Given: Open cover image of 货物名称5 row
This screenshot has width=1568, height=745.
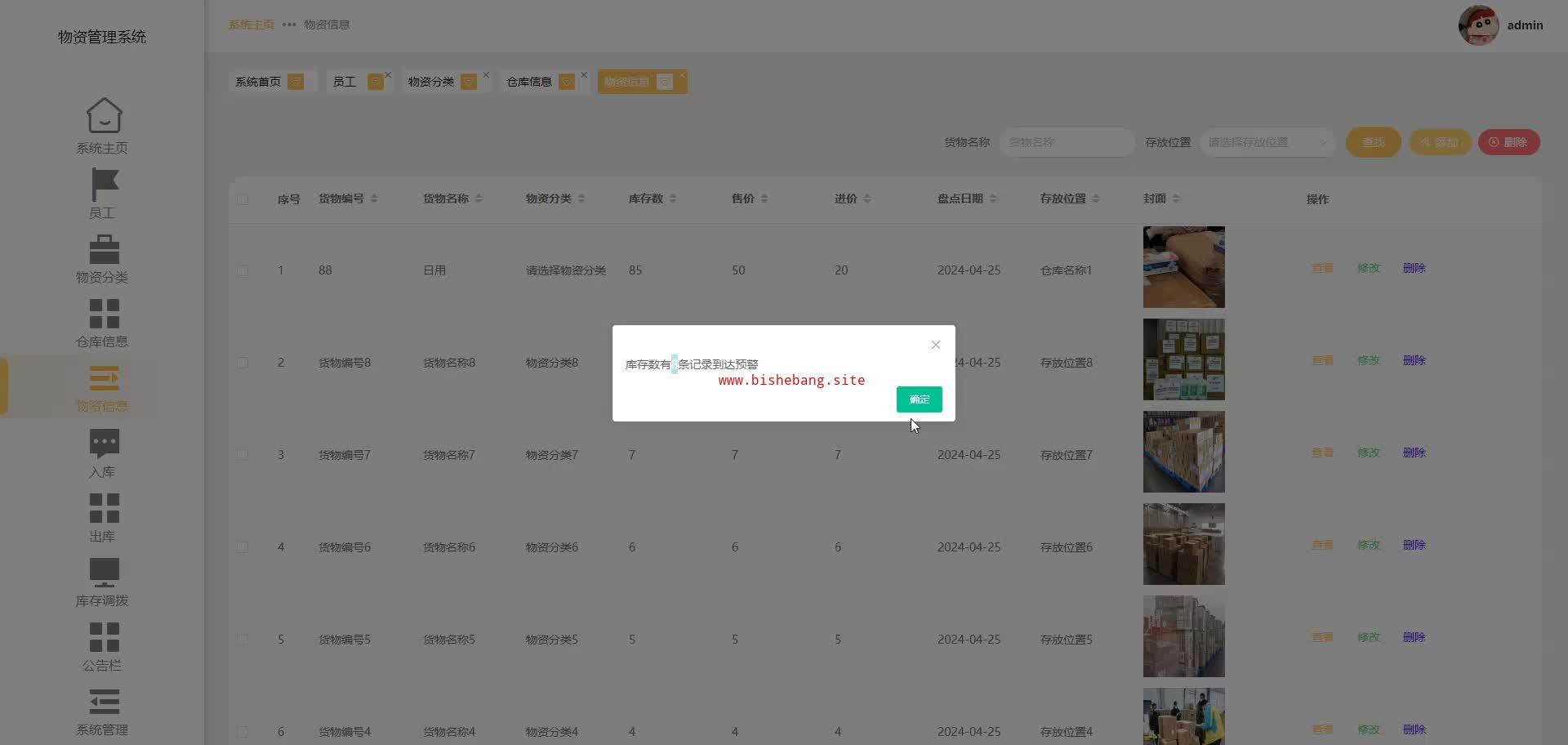Looking at the screenshot, I should [1184, 636].
